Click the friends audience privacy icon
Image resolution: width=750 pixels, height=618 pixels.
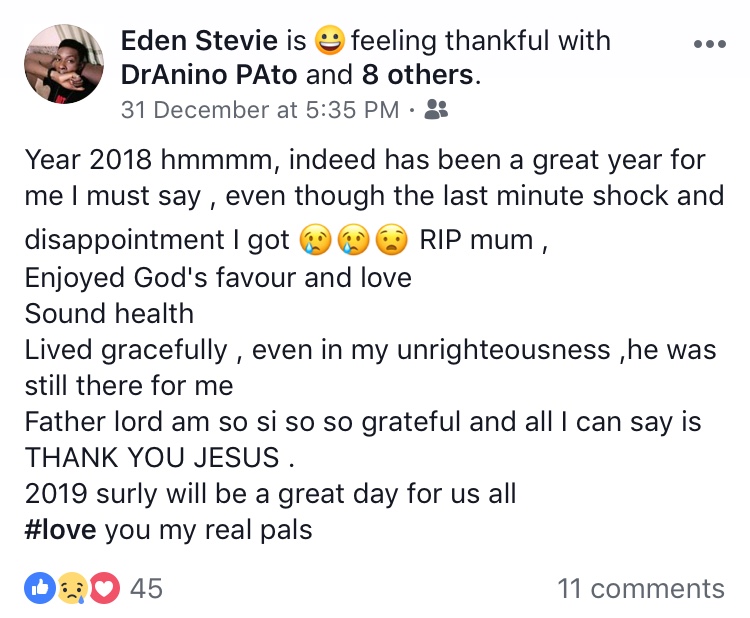436,110
